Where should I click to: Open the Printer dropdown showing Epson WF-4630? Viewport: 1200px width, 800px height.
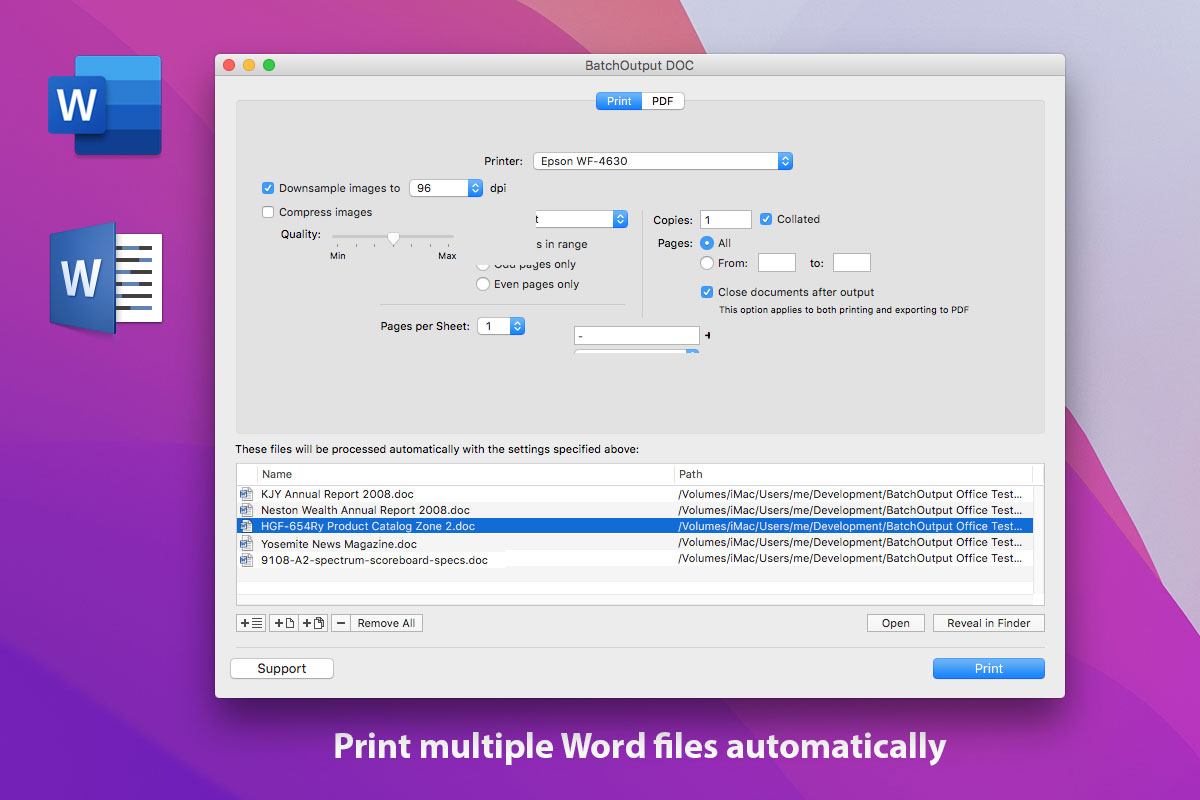(662, 160)
